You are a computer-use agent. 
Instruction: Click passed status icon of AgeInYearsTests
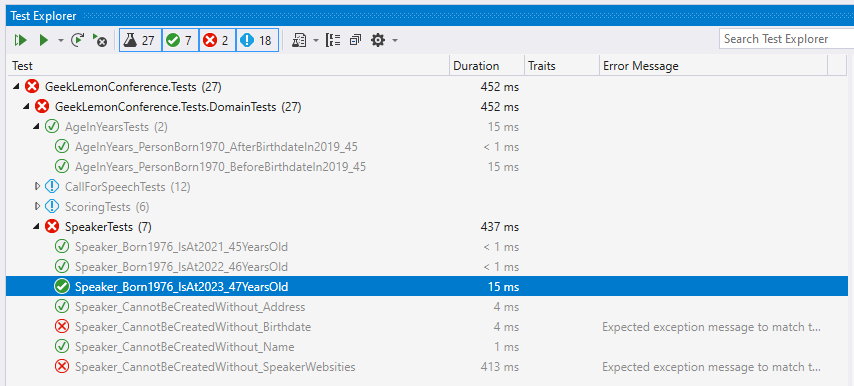point(52,127)
